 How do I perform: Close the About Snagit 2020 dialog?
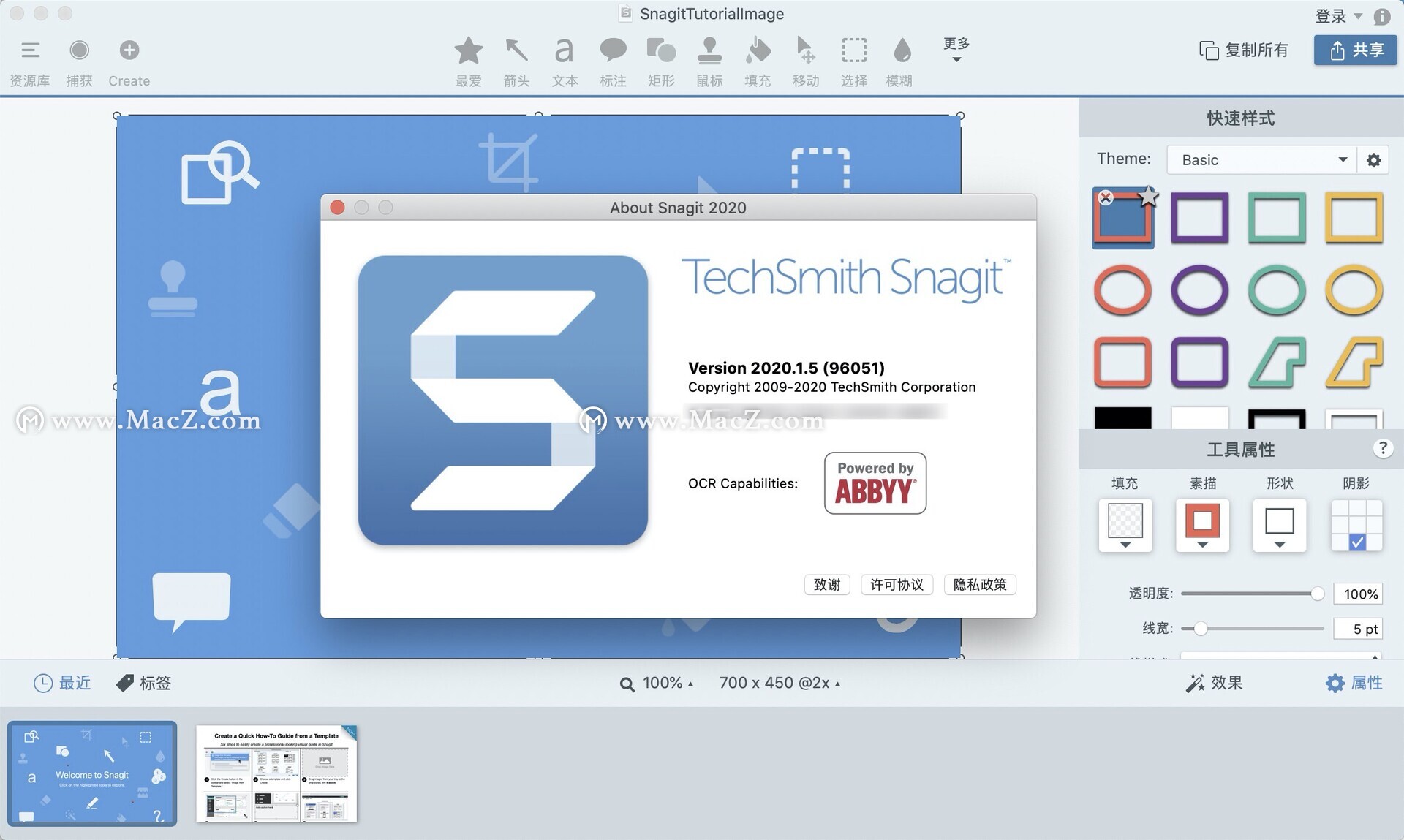point(337,208)
